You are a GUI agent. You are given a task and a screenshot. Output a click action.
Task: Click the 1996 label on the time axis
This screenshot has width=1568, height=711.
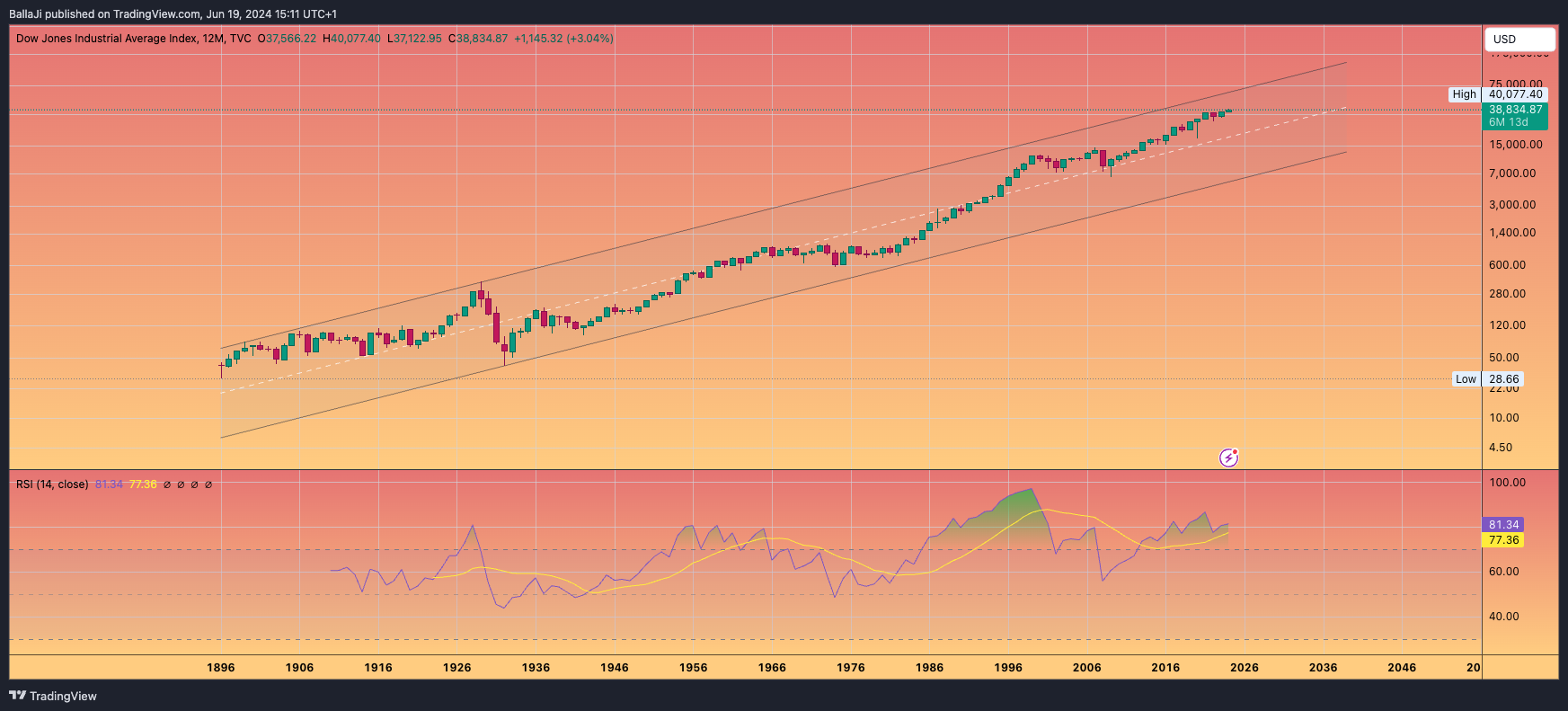pos(1008,668)
